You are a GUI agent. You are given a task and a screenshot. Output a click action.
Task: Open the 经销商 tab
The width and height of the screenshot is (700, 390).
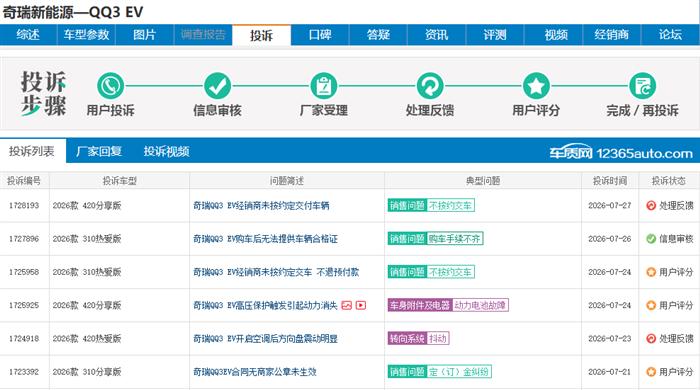(612, 35)
